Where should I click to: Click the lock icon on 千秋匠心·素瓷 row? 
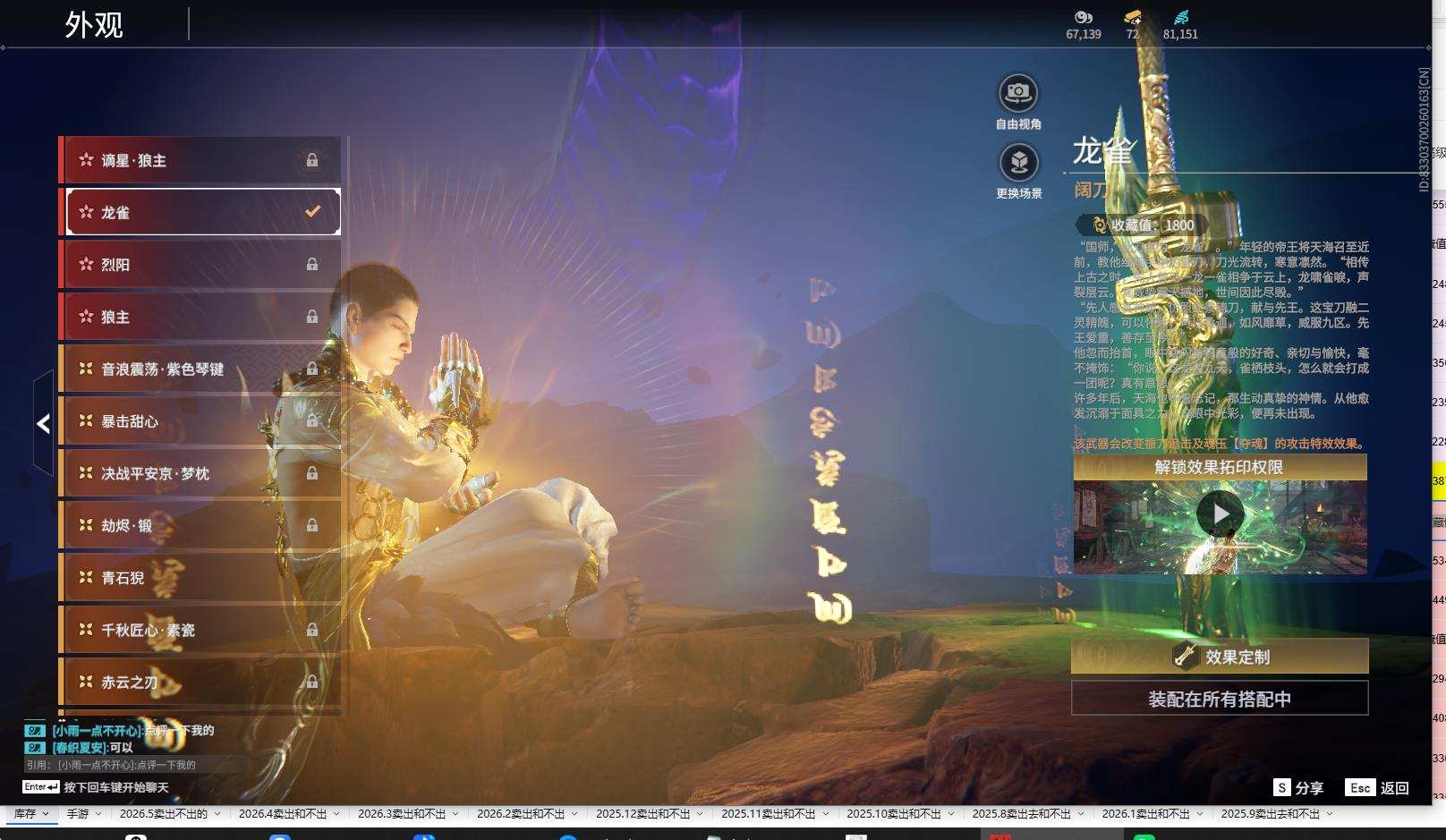point(312,630)
